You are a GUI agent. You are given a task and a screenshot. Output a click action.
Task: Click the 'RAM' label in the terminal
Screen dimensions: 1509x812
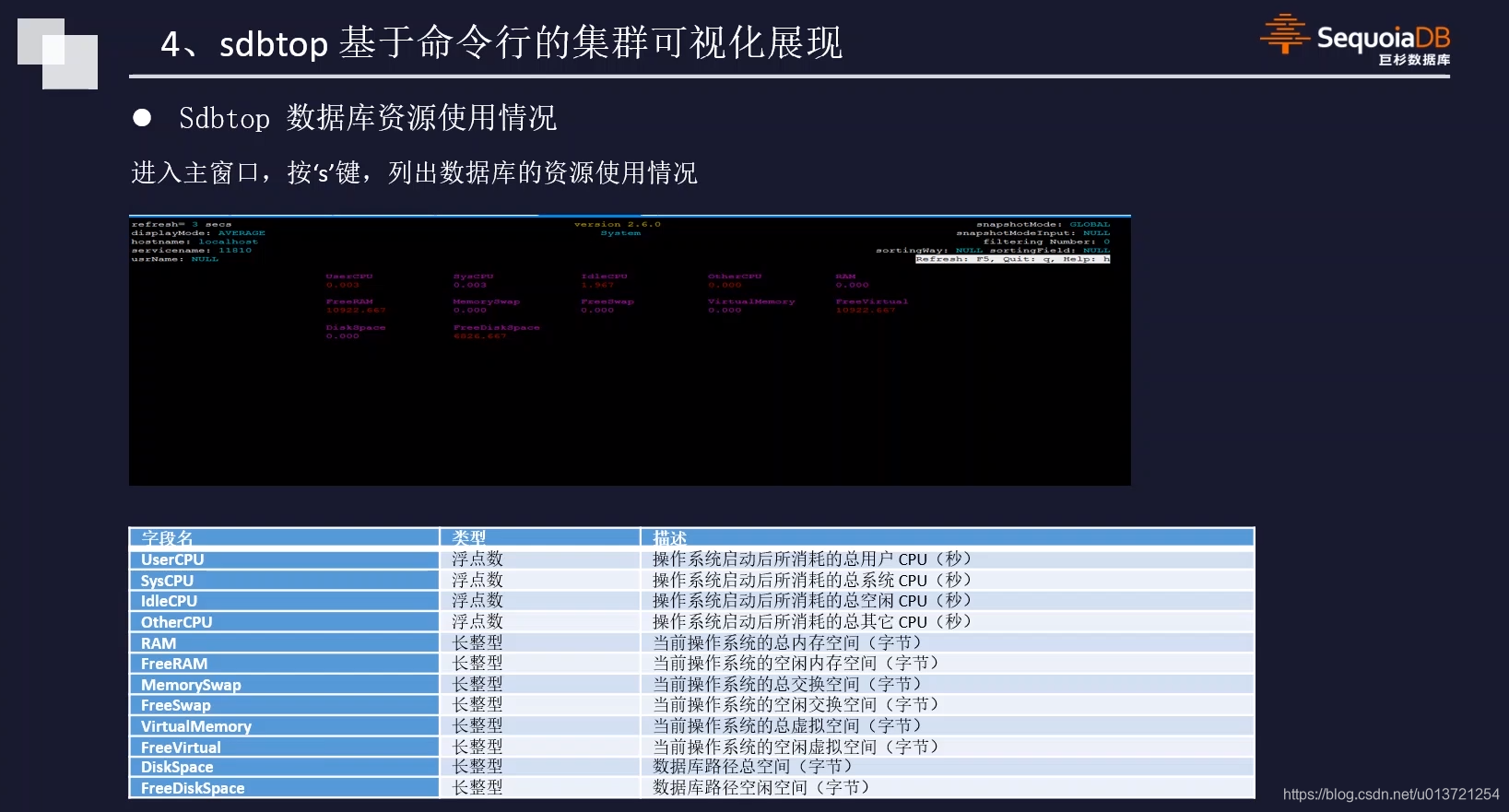[846, 277]
